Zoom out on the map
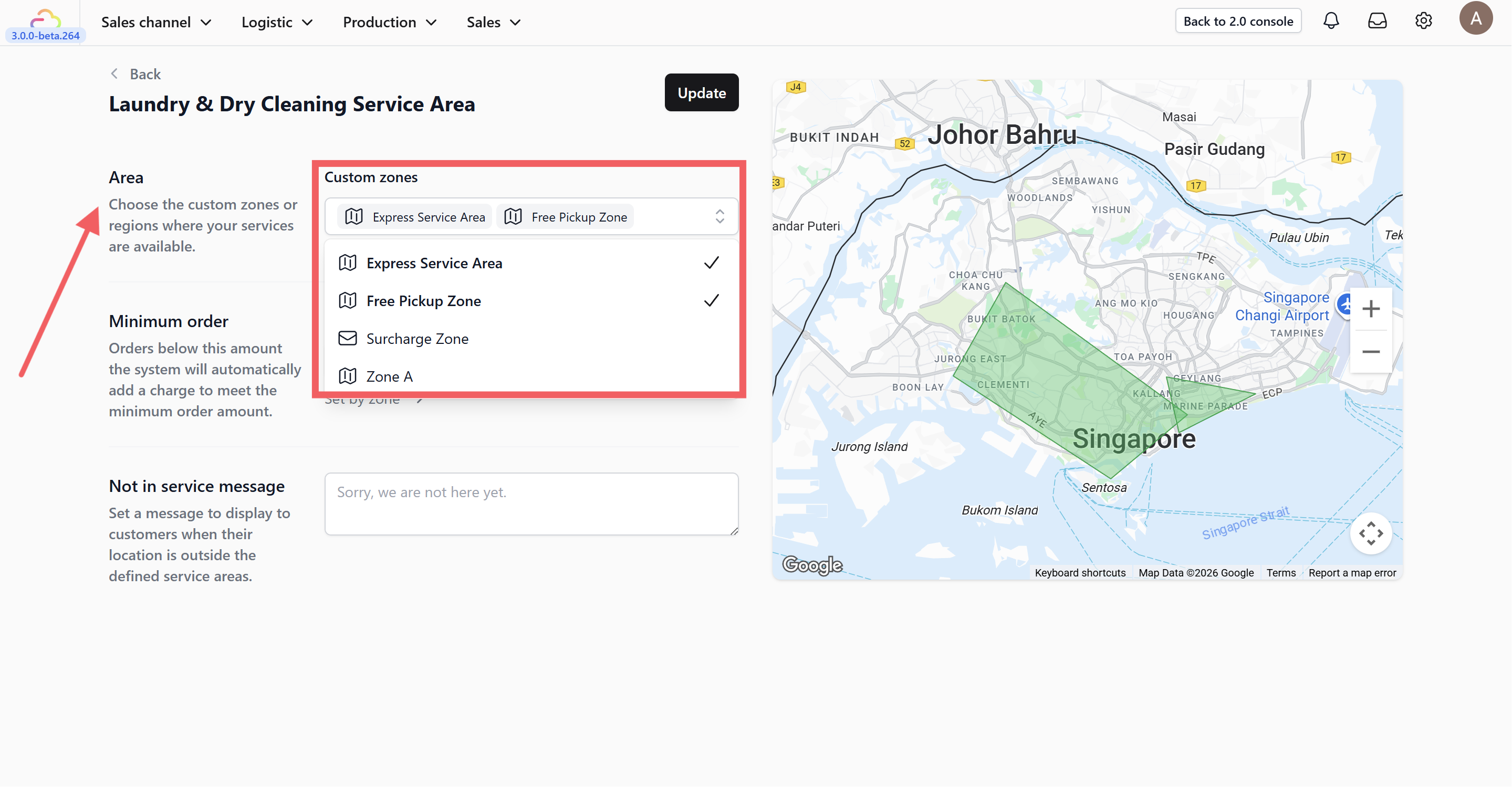Image resolution: width=1512 pixels, height=787 pixels. pos(1371,352)
